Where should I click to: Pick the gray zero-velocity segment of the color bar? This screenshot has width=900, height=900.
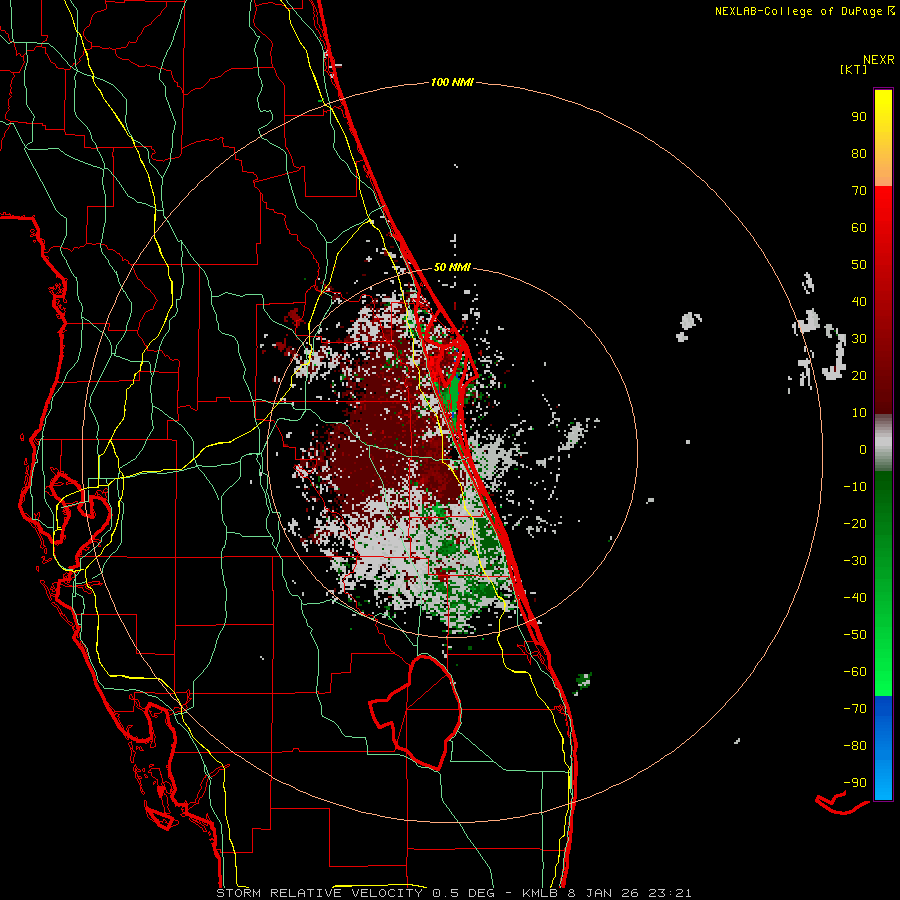[x=883, y=443]
